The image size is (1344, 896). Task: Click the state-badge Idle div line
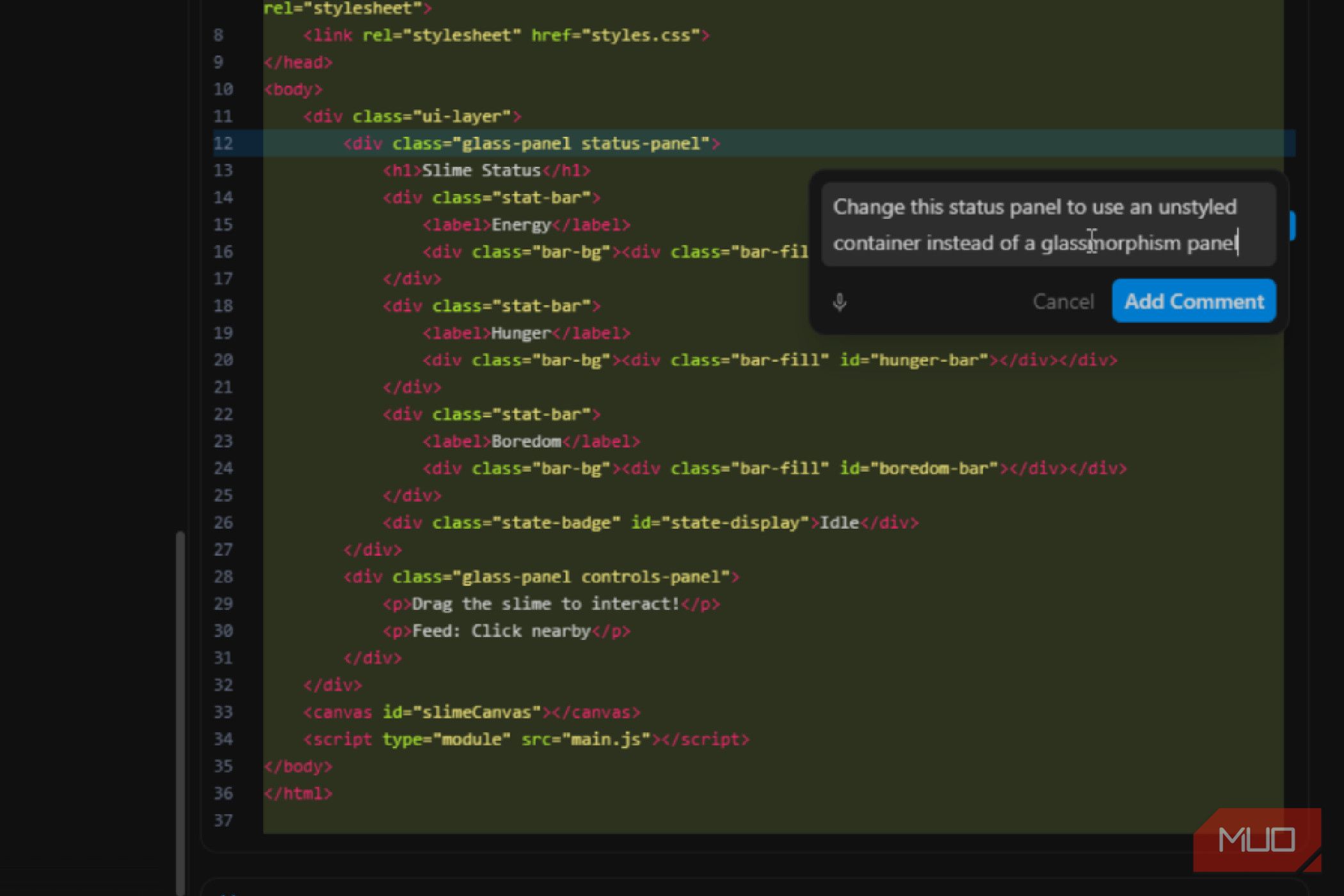tap(651, 522)
